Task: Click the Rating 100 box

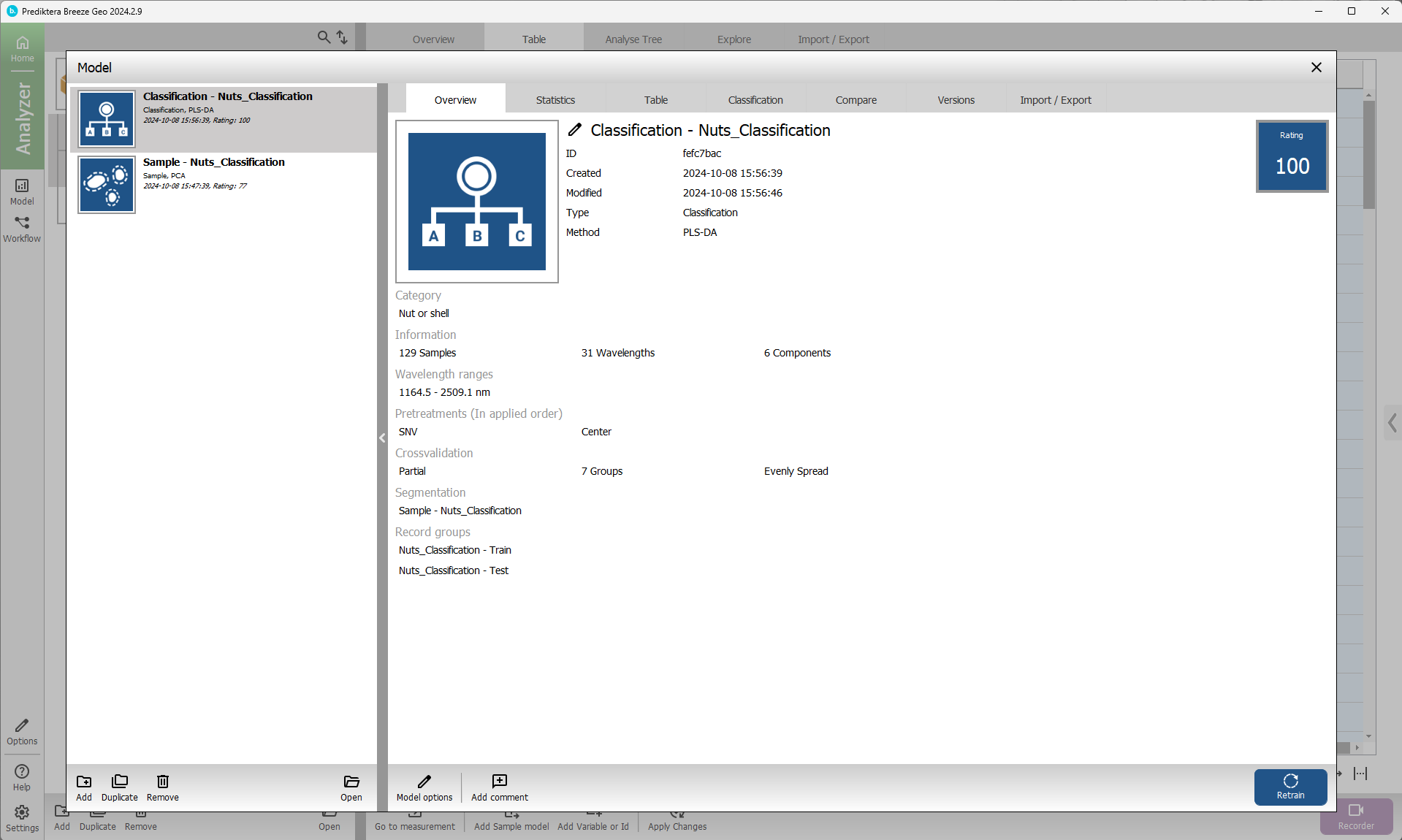Action: [x=1292, y=156]
